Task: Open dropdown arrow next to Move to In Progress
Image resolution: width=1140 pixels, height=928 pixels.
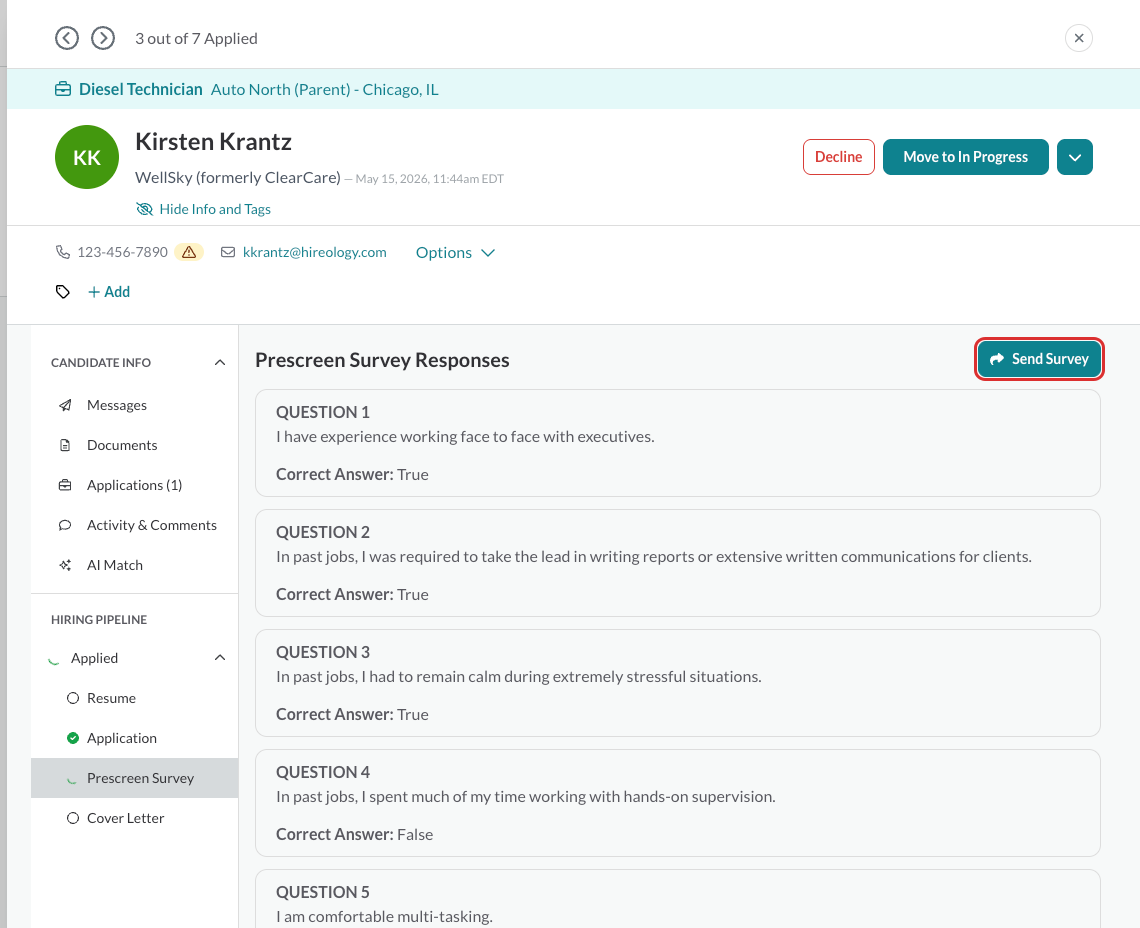Action: point(1075,157)
